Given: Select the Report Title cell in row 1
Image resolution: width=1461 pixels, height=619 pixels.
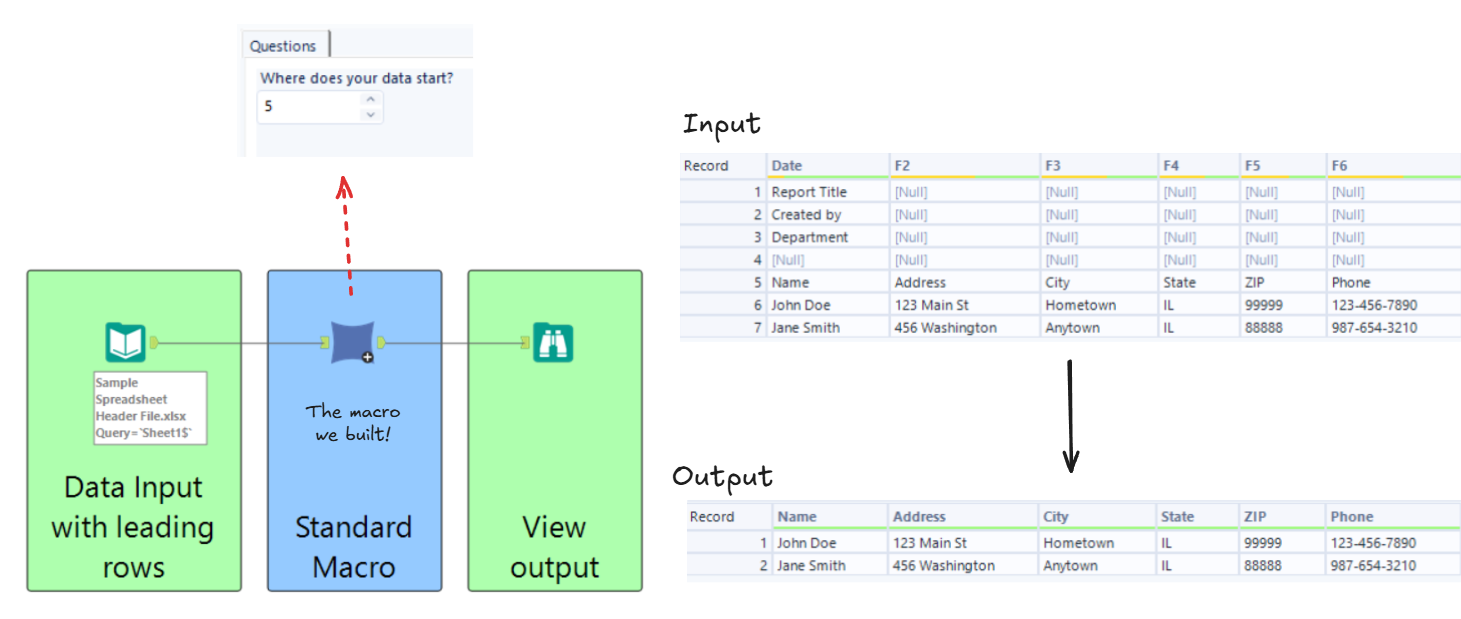Looking at the screenshot, I should (809, 192).
